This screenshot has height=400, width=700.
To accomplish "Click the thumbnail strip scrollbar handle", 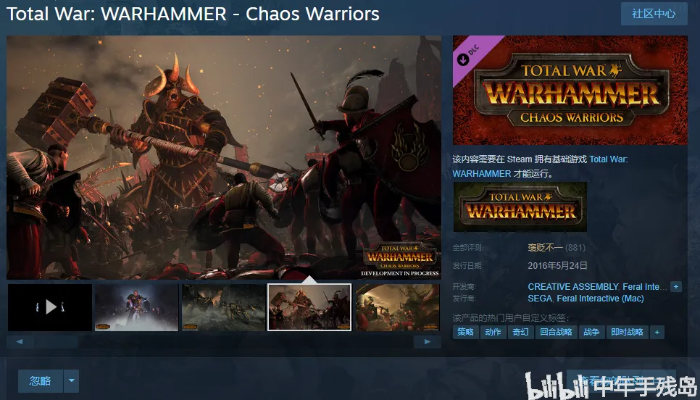I will (x=56, y=342).
